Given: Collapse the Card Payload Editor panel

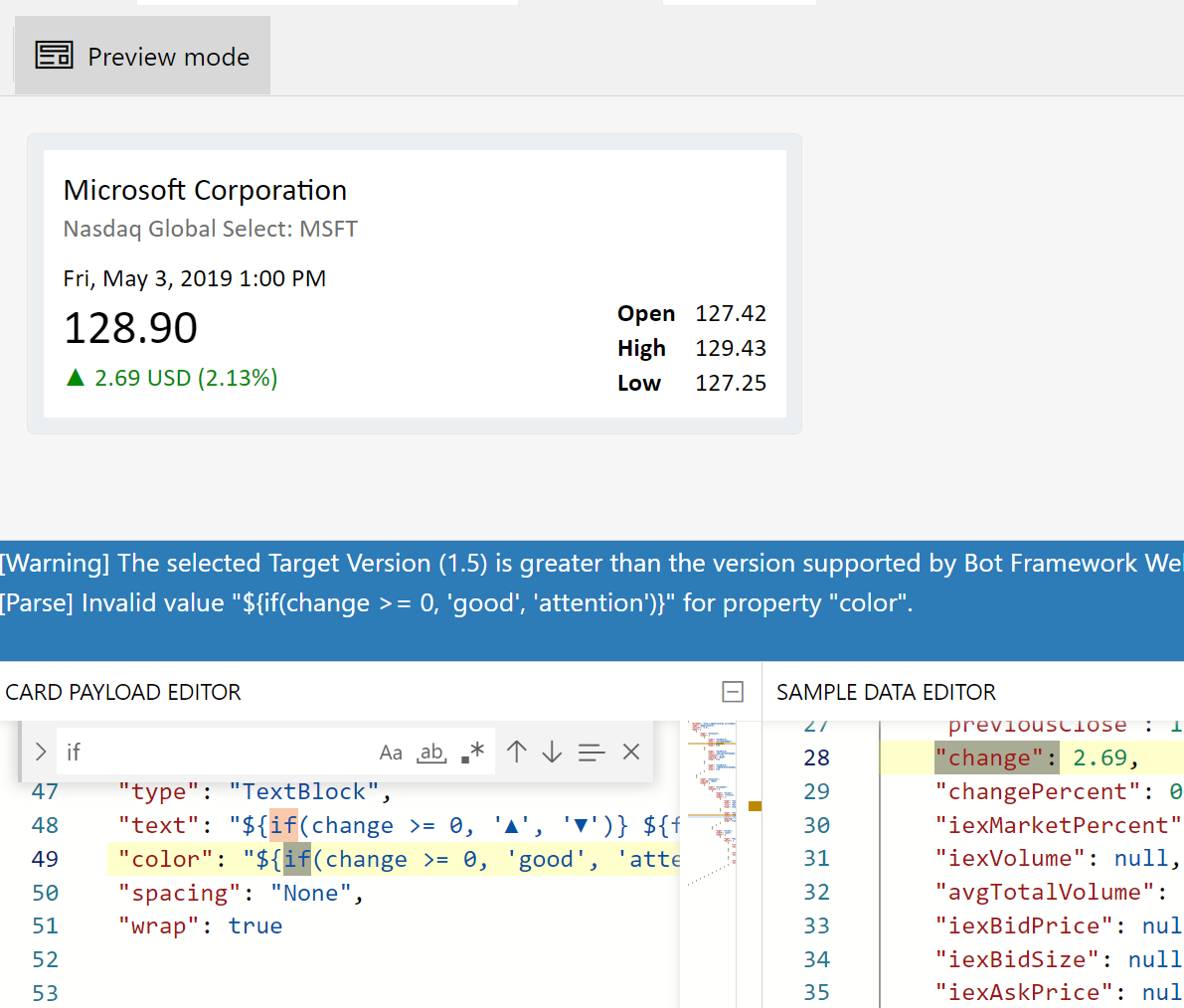Looking at the screenshot, I should tap(733, 692).
